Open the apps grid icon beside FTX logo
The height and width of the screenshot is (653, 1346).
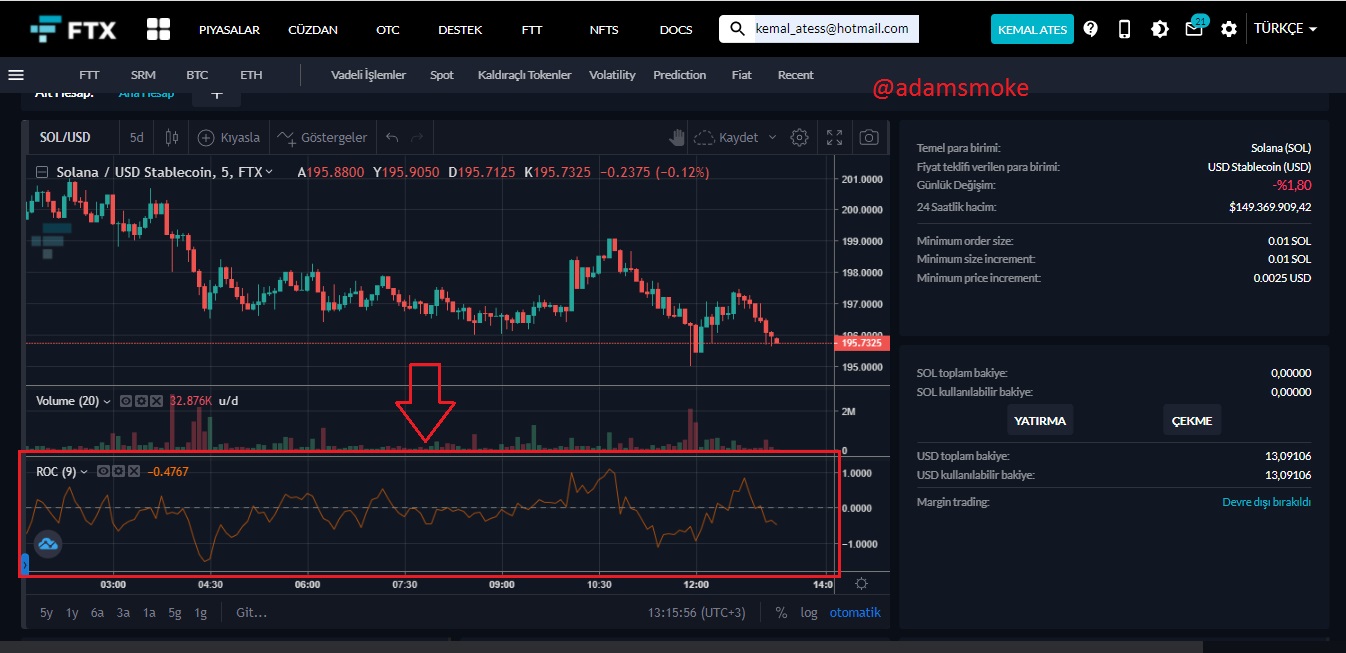pos(158,29)
